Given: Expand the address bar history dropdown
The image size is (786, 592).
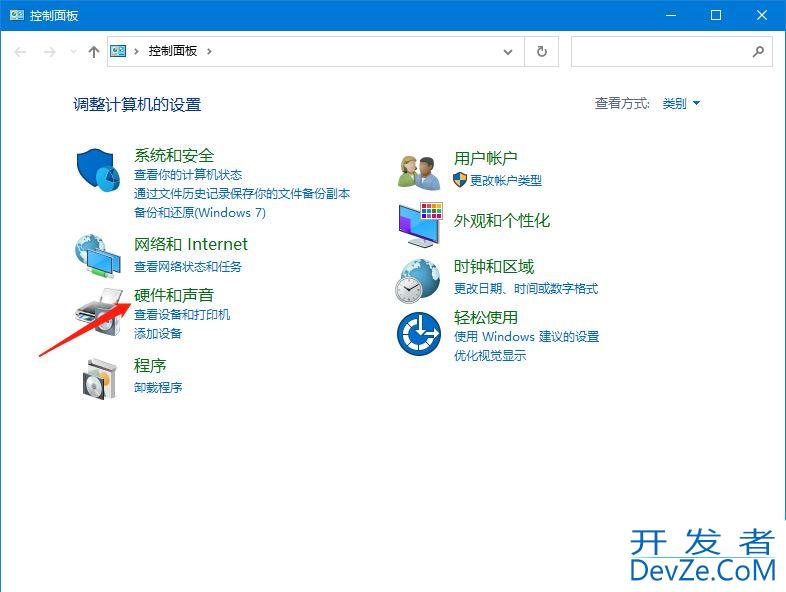Looking at the screenshot, I should [x=508, y=52].
